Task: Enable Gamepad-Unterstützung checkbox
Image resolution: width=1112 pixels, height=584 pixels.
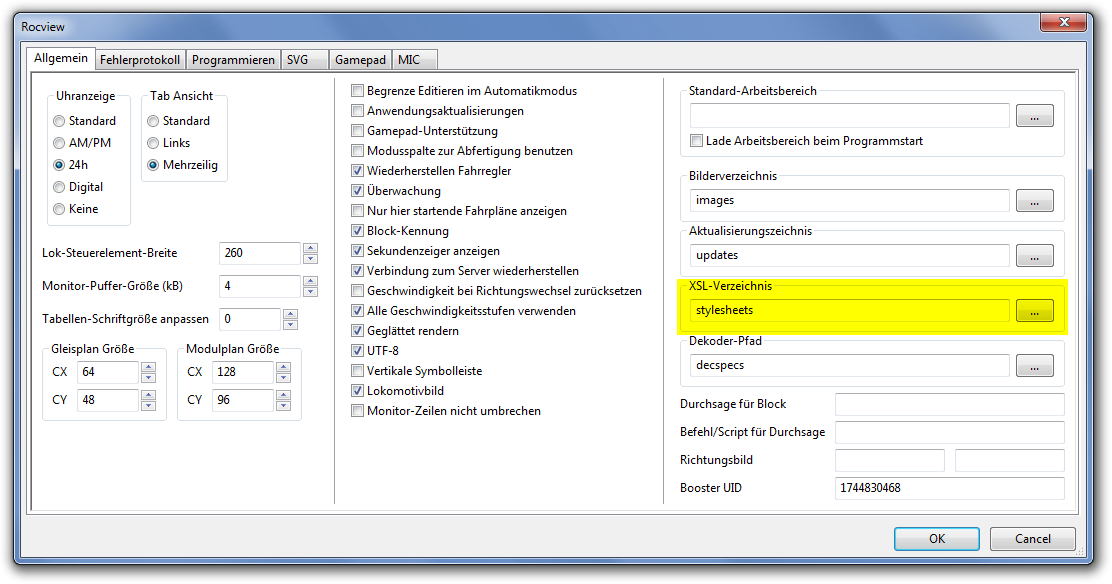Action: point(358,131)
